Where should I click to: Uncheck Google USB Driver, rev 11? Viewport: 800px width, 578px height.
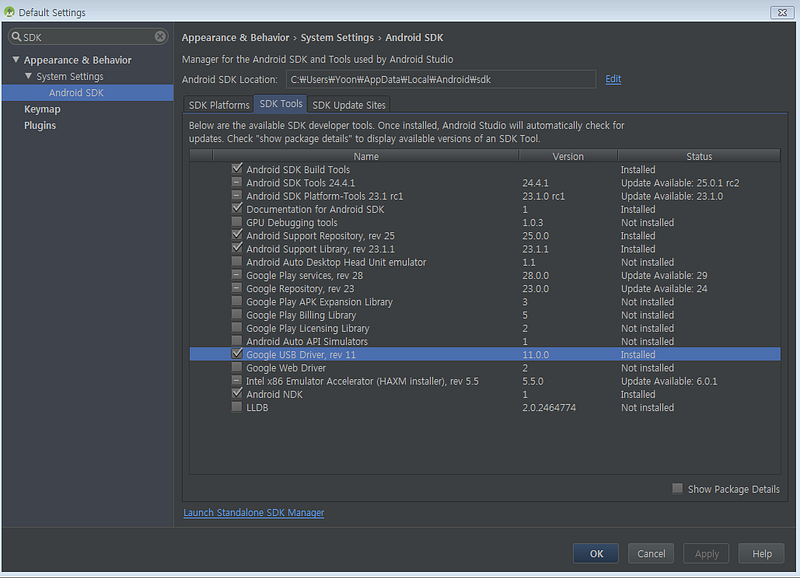[x=237, y=354]
